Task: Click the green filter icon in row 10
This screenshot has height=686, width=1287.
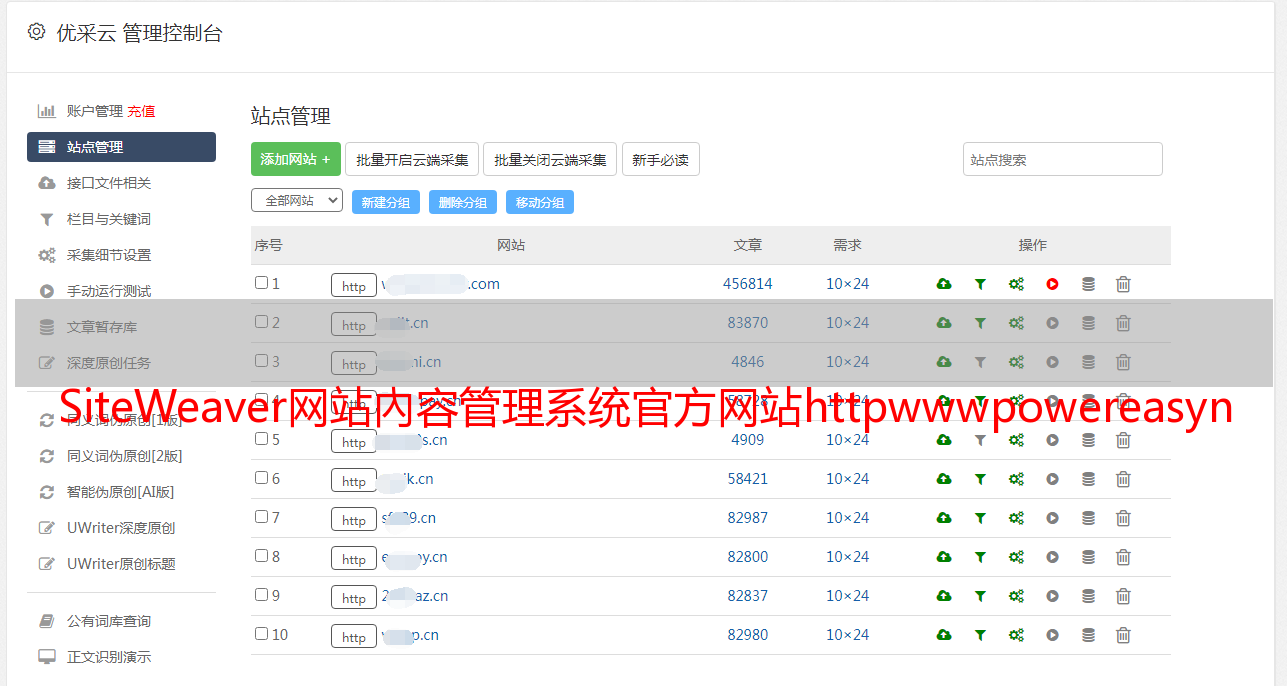Action: 980,635
